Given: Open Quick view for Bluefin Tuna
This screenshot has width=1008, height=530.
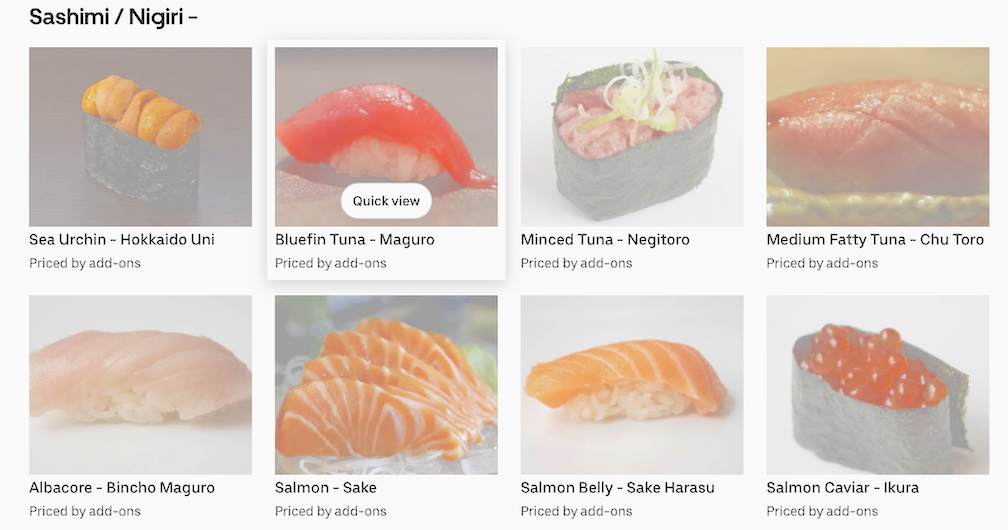Looking at the screenshot, I should click(386, 201).
